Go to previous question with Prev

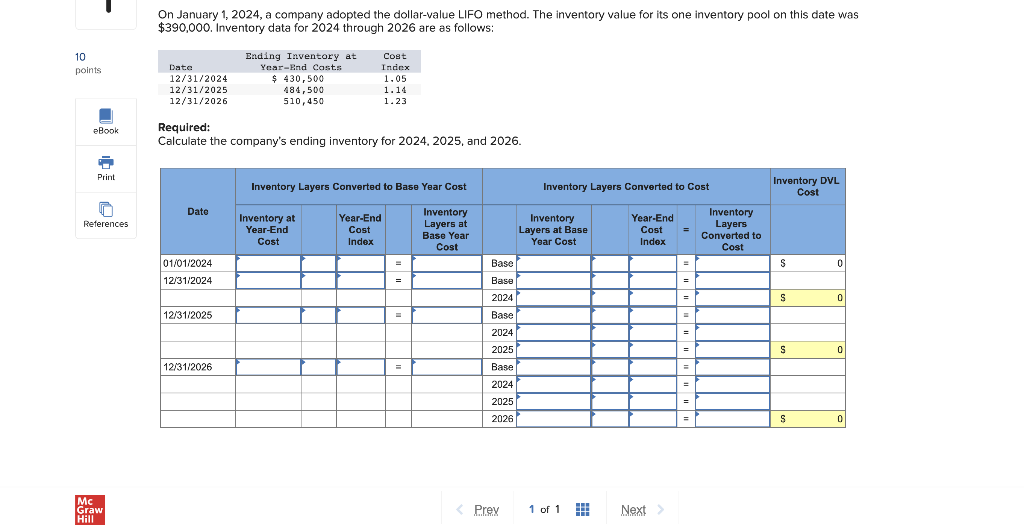coord(477,509)
